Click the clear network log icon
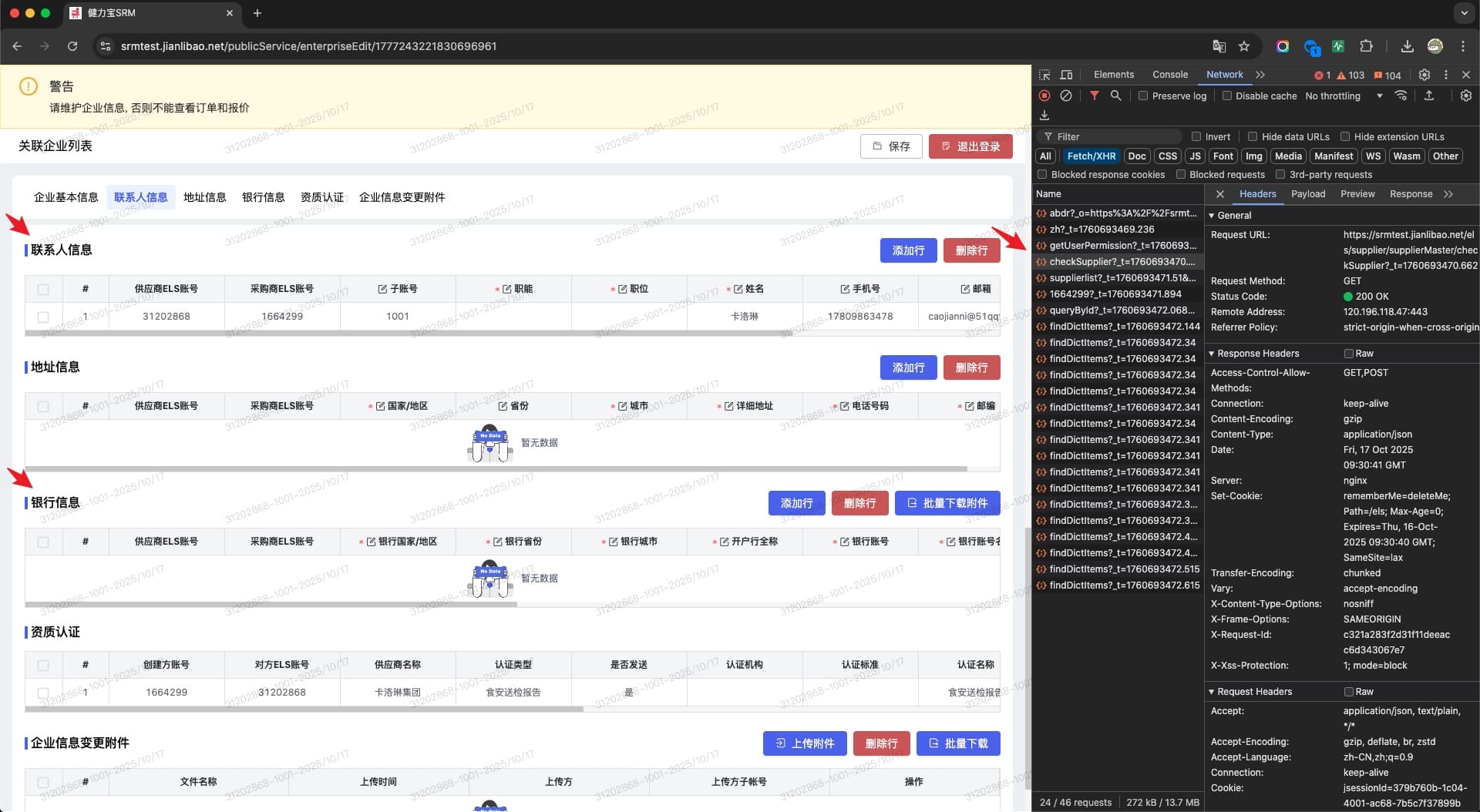The height and width of the screenshot is (812, 1480). point(1066,96)
